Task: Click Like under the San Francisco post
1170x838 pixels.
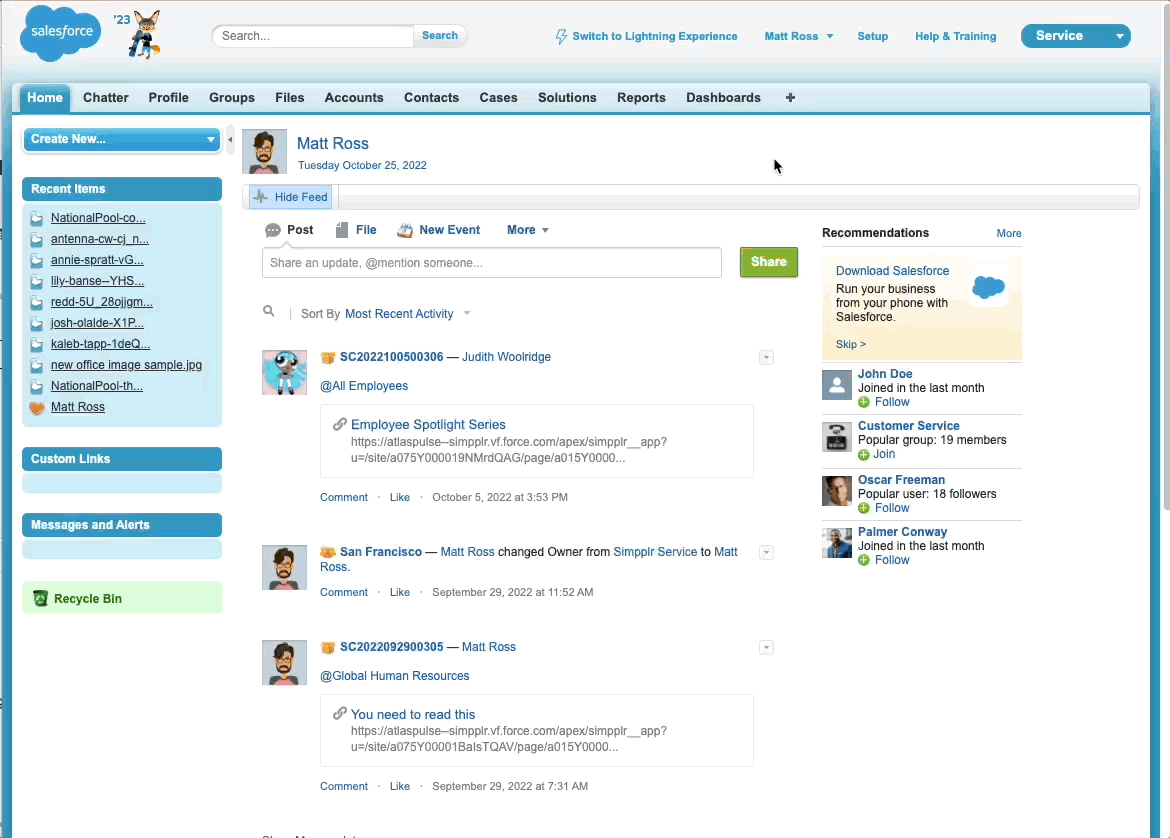Action: click(400, 592)
